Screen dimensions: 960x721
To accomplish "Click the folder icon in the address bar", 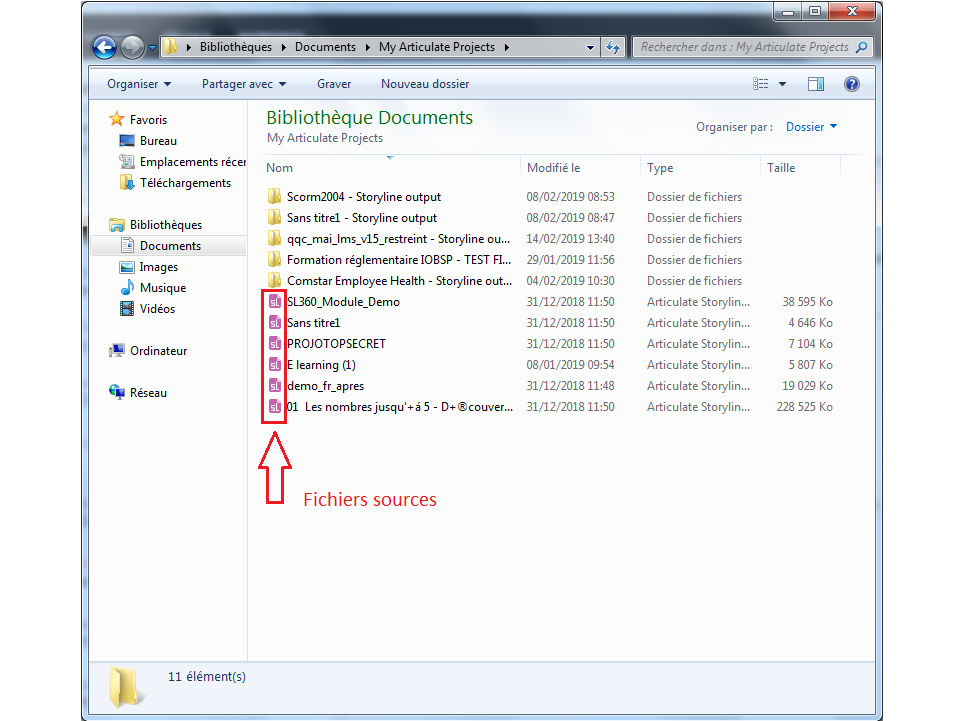I will point(171,47).
